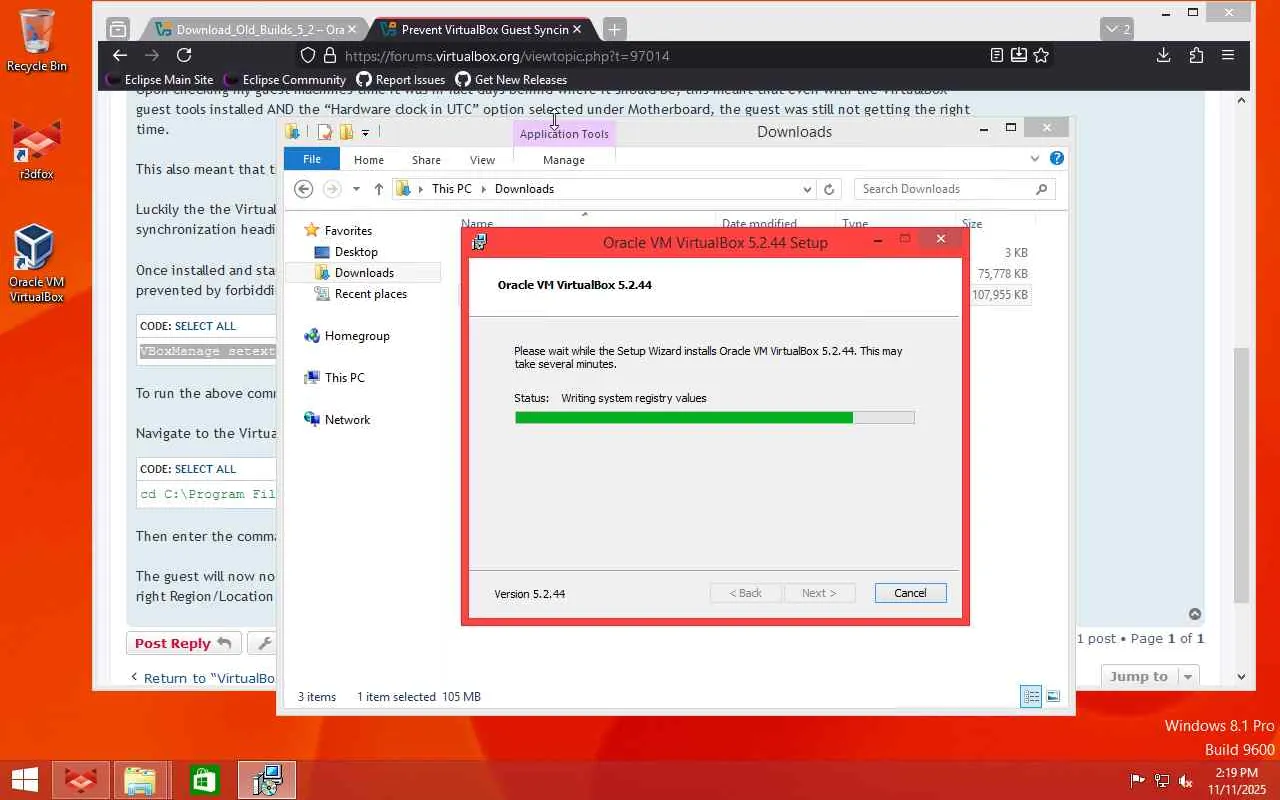The height and width of the screenshot is (800, 1280).
Task: Open the browser Extensions menu
Action: (x=1196, y=56)
